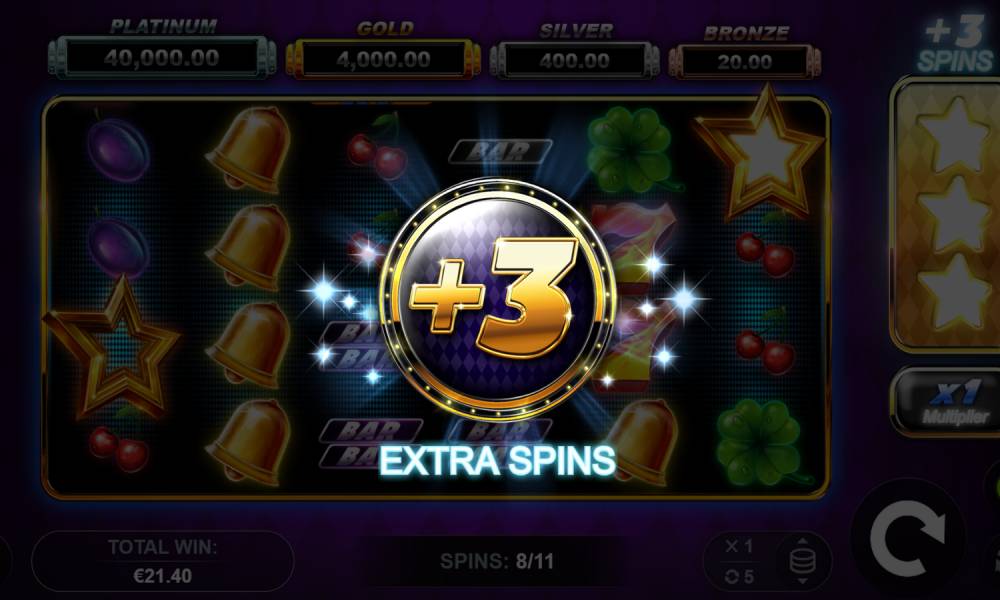Open the bet coin stack selector
The width and height of the screenshot is (1000, 600).
(802, 561)
